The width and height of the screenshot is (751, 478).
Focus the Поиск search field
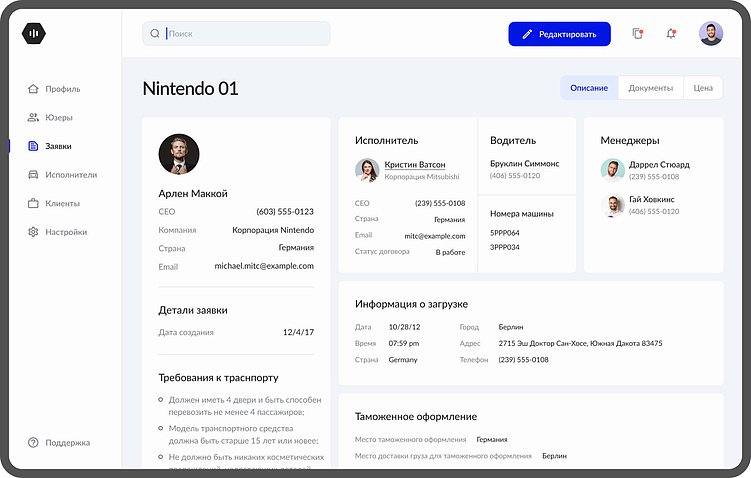[236, 34]
